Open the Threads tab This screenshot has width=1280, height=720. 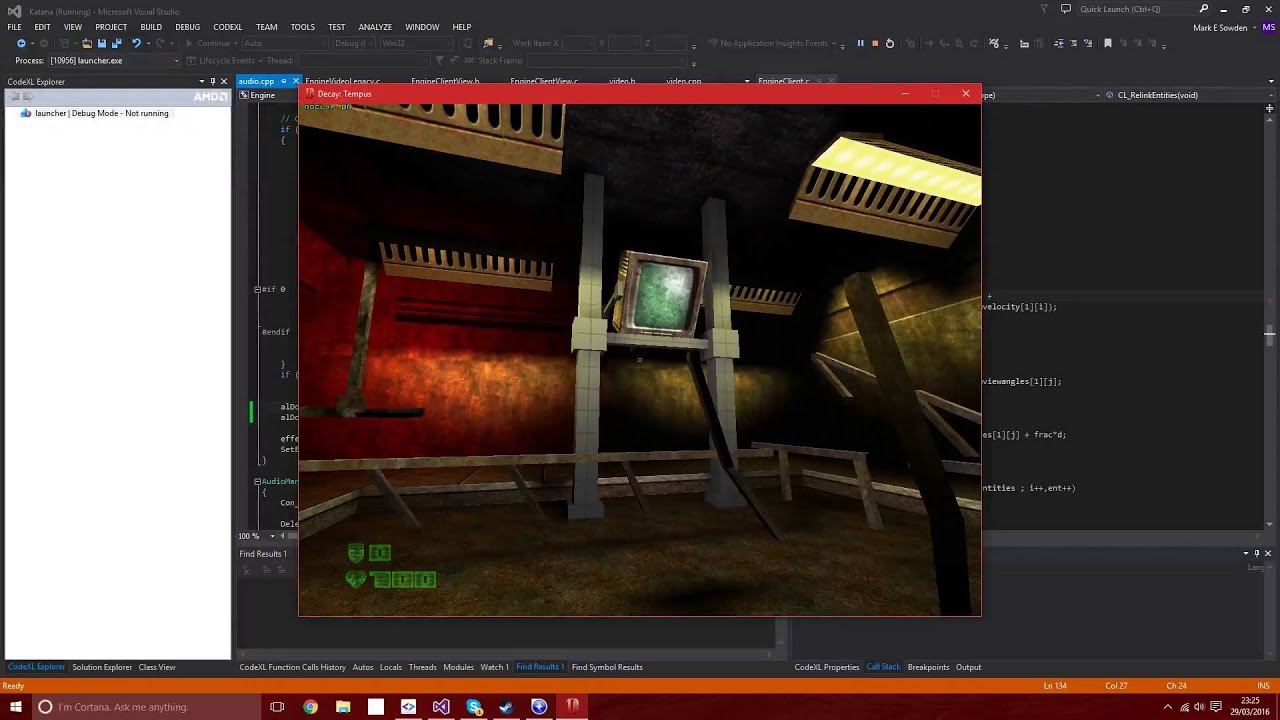422,667
